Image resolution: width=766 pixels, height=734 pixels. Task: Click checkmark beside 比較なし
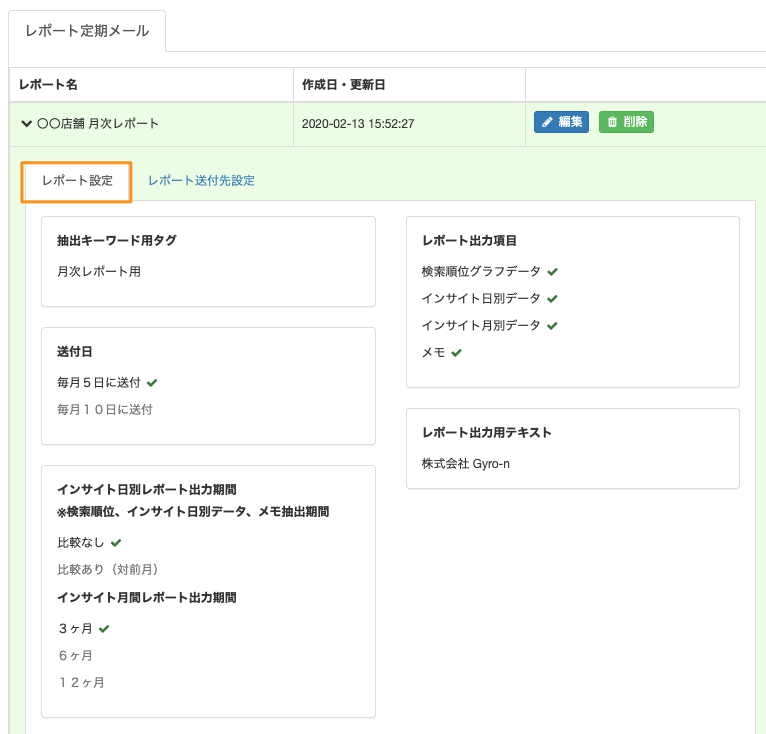tap(116, 542)
